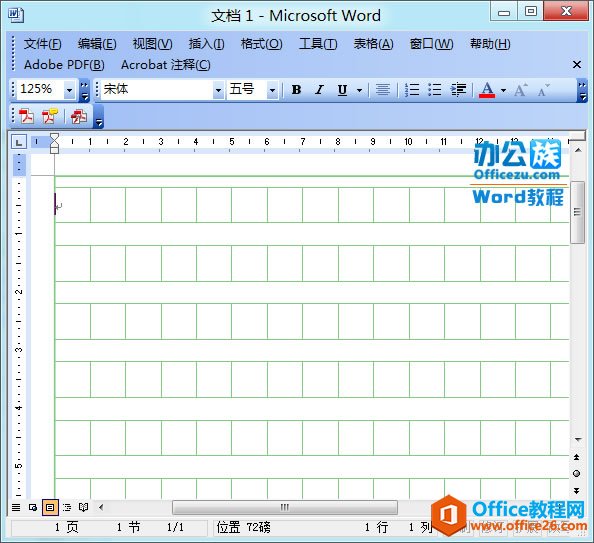Image resolution: width=594 pixels, height=543 pixels.
Task: Open underline style dropdown arrow
Action: [x=359, y=90]
